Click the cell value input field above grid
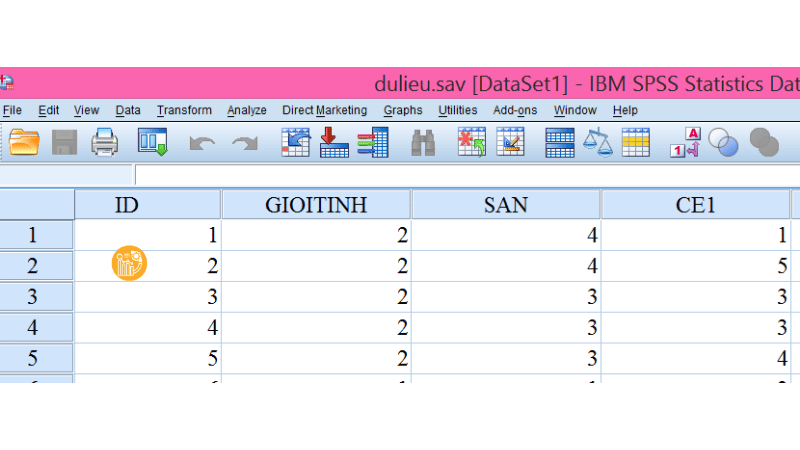This screenshot has height=450, width=800. coord(460,175)
